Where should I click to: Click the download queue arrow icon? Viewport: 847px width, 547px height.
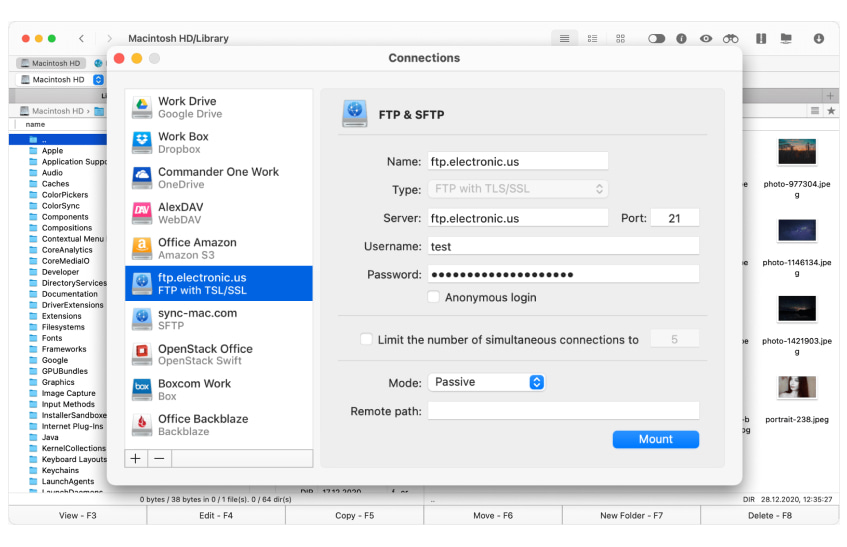[819, 38]
